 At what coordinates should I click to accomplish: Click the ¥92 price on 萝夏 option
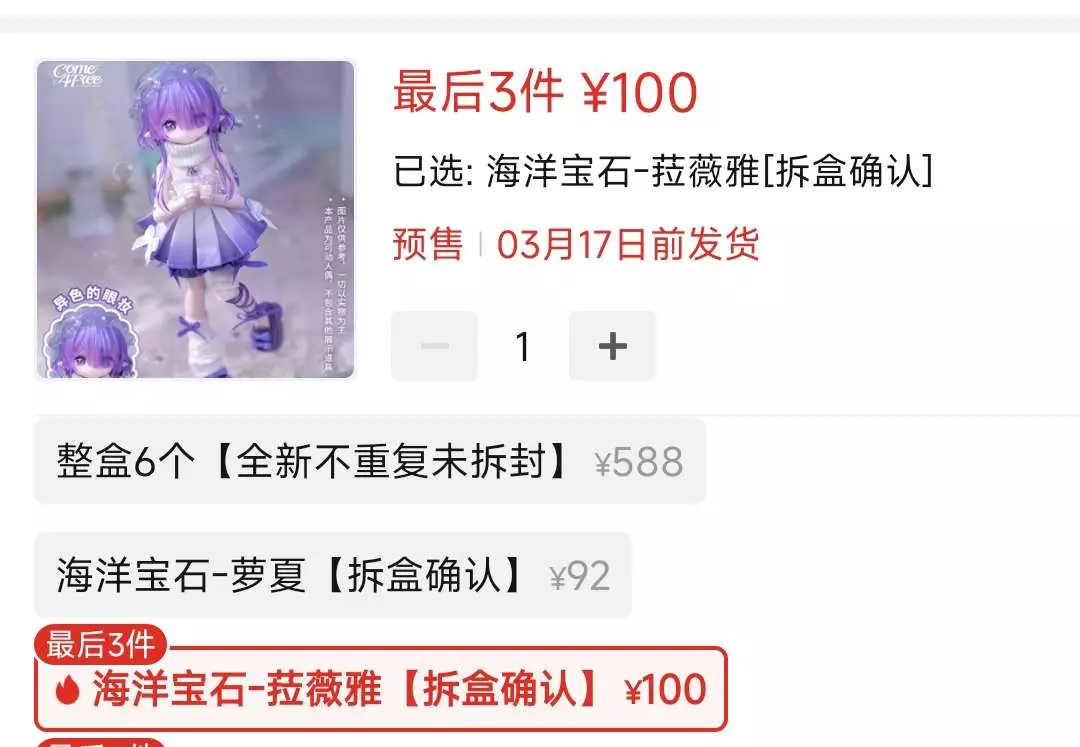[580, 576]
